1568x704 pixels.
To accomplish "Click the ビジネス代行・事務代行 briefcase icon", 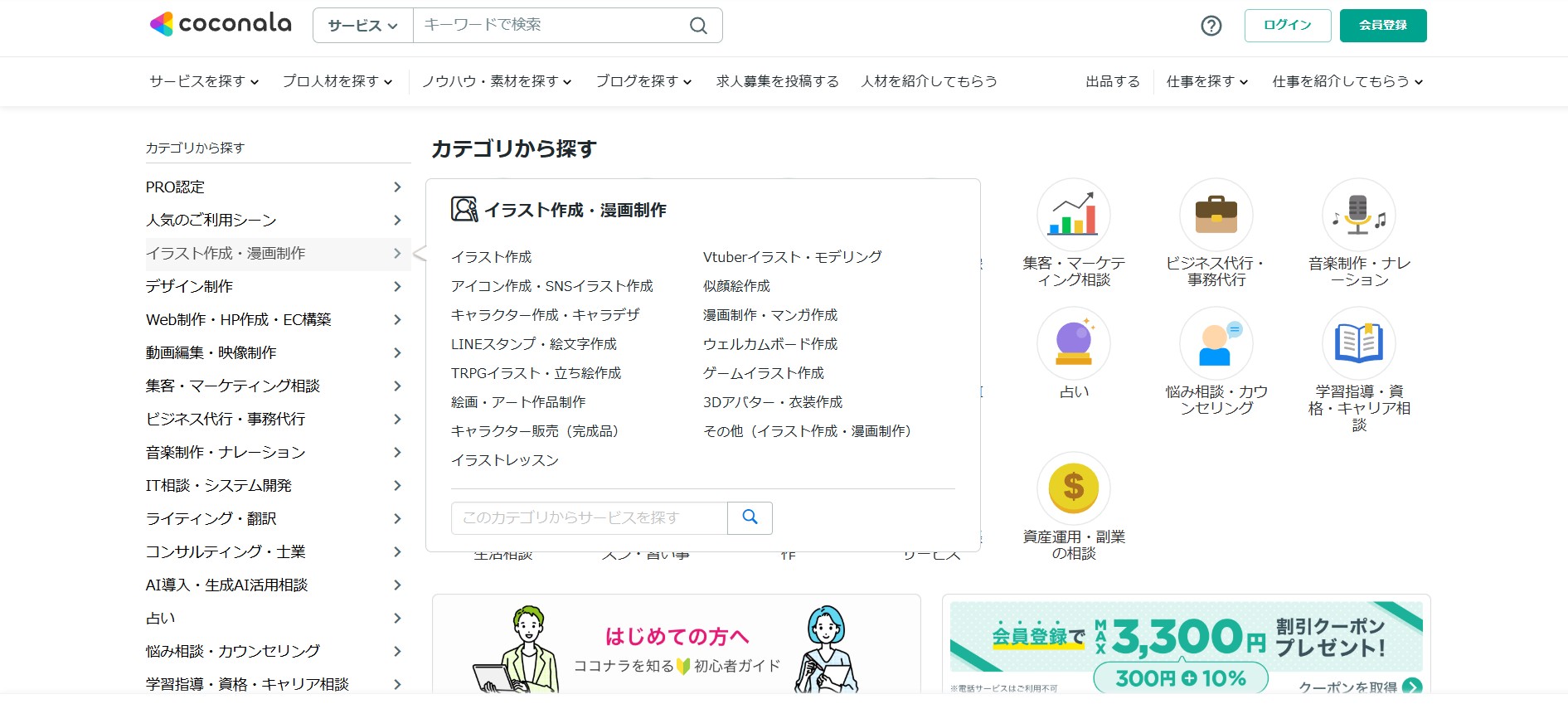I will [1216, 215].
